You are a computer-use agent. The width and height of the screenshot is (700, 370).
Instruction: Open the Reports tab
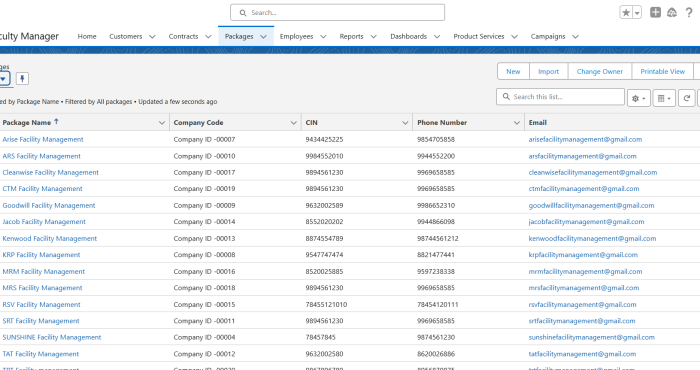pyautogui.click(x=351, y=37)
